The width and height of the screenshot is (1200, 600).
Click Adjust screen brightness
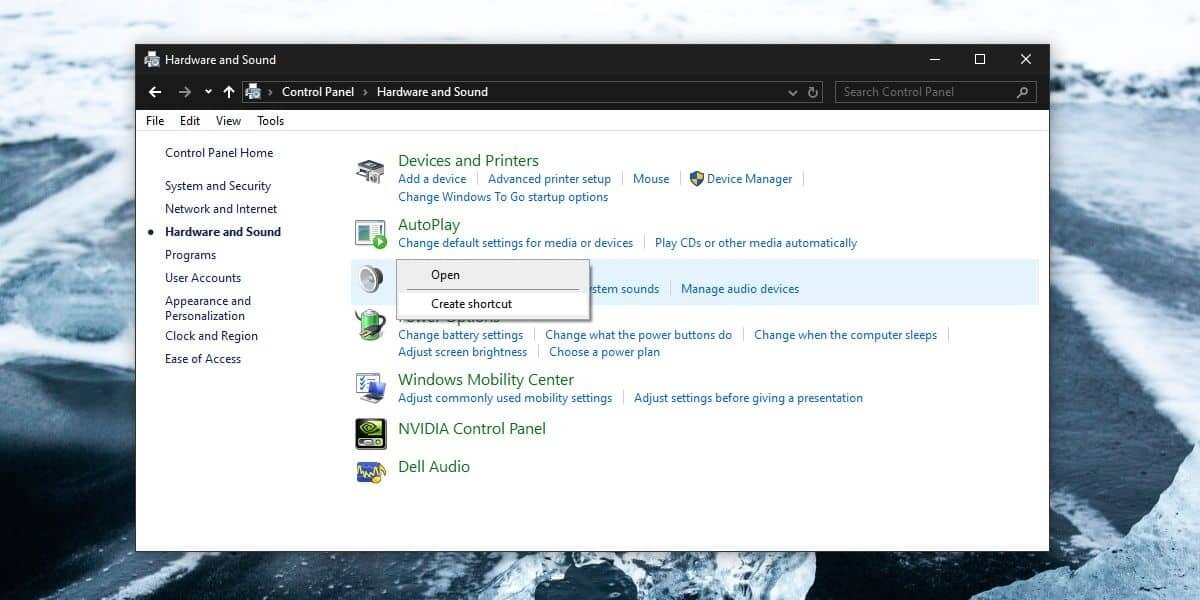462,351
